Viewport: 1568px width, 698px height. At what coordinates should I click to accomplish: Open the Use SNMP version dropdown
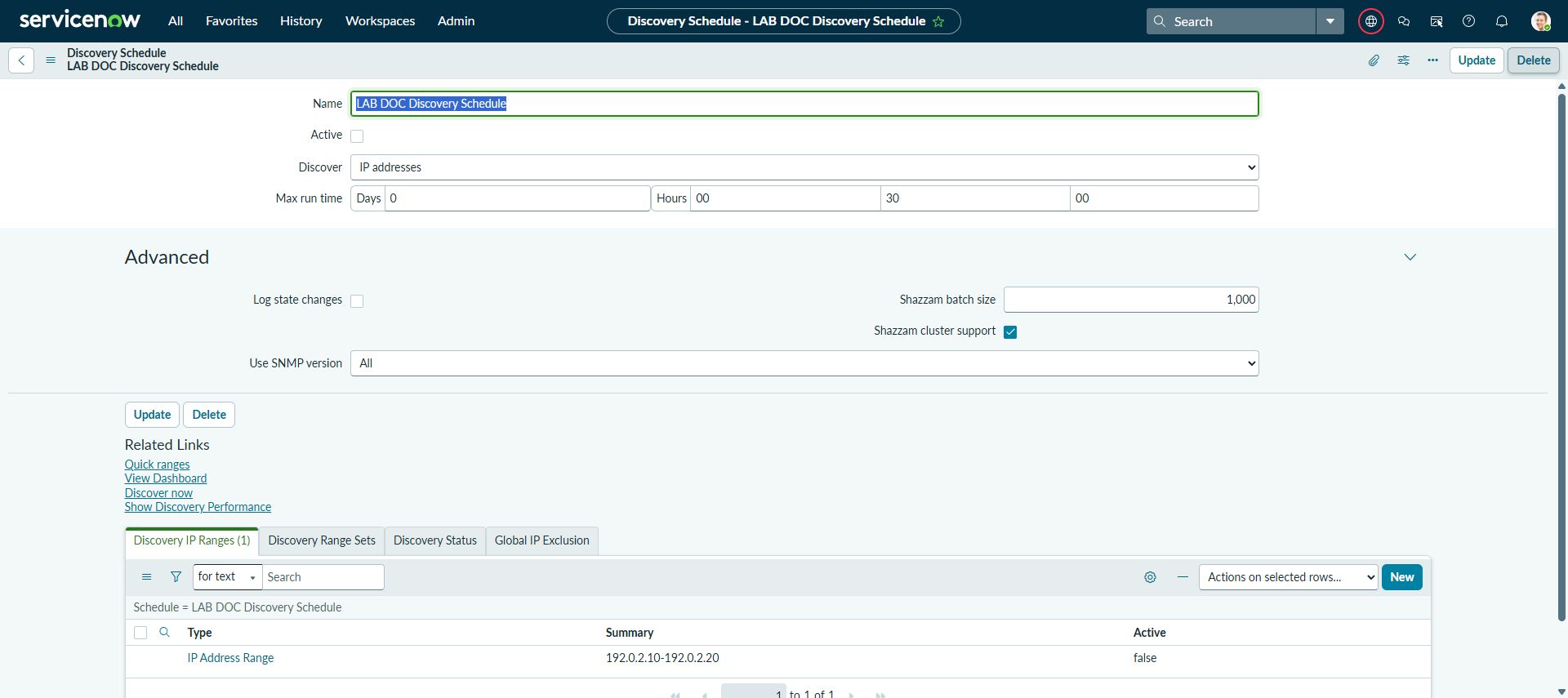pos(804,363)
